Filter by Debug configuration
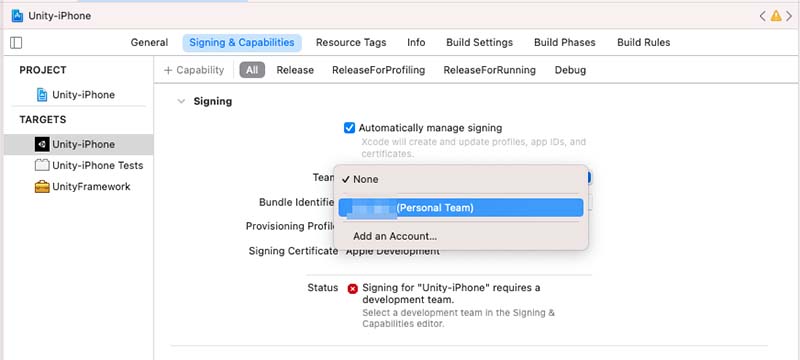800x360 pixels. click(x=570, y=70)
